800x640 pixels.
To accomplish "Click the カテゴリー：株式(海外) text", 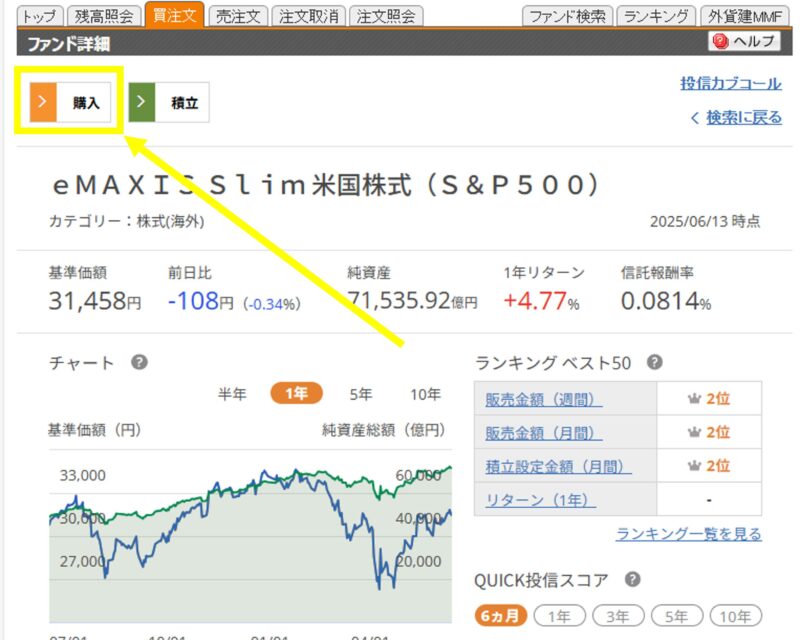I will [x=127, y=221].
